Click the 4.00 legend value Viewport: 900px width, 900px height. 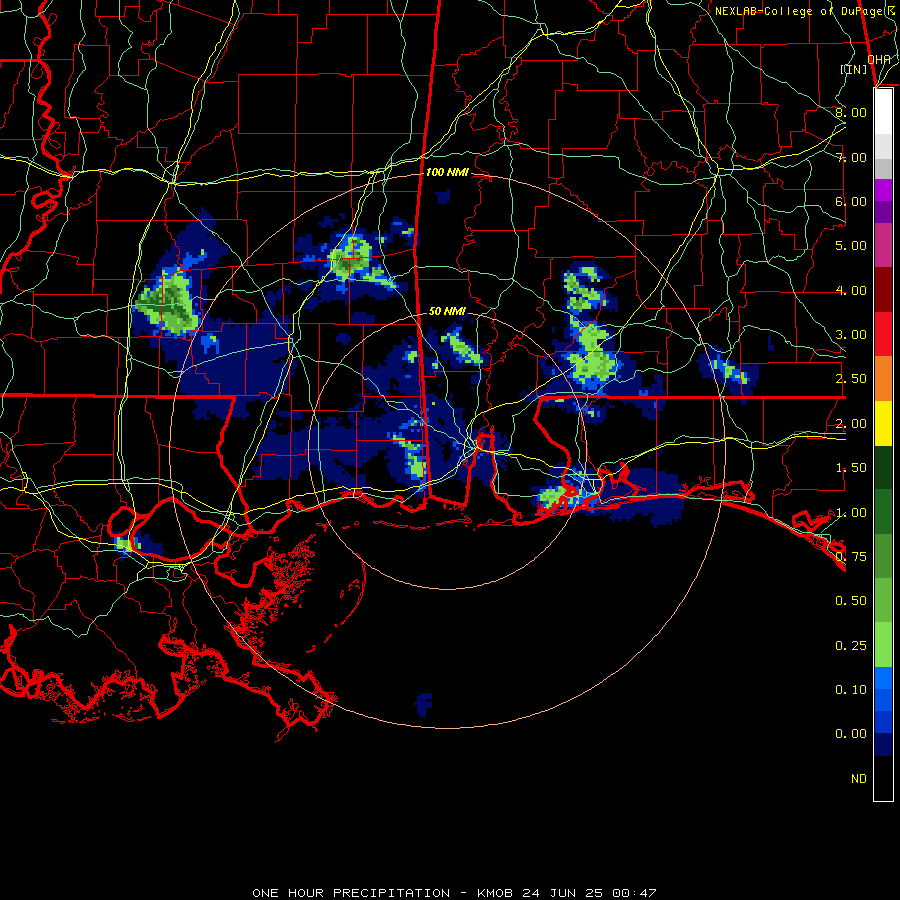coord(851,290)
